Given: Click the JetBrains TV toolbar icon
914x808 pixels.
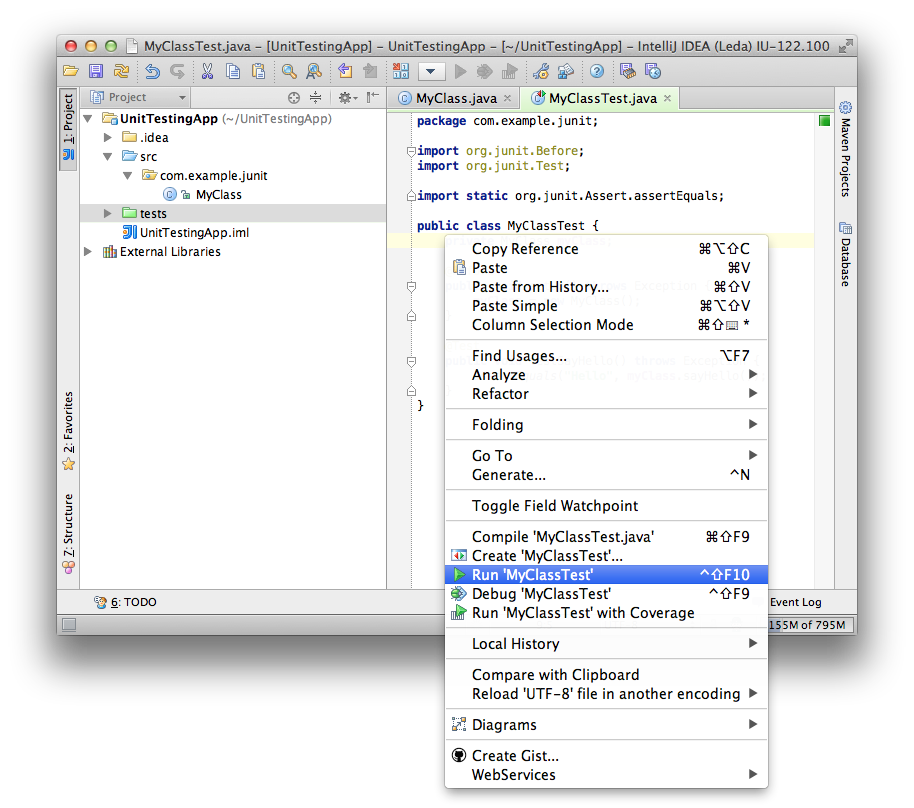Looking at the screenshot, I should click(x=628, y=71).
